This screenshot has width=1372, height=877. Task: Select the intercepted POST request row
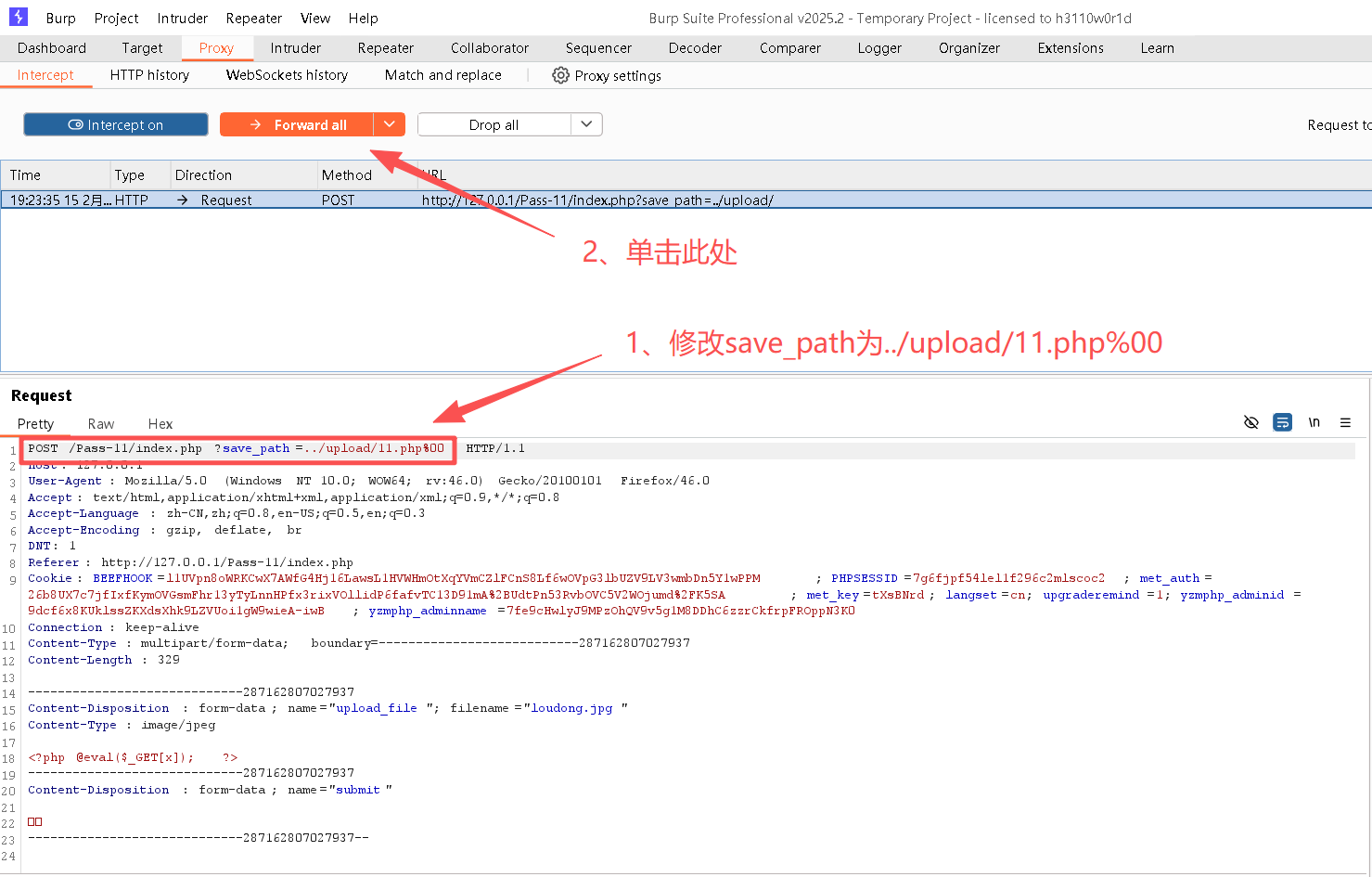pos(686,200)
